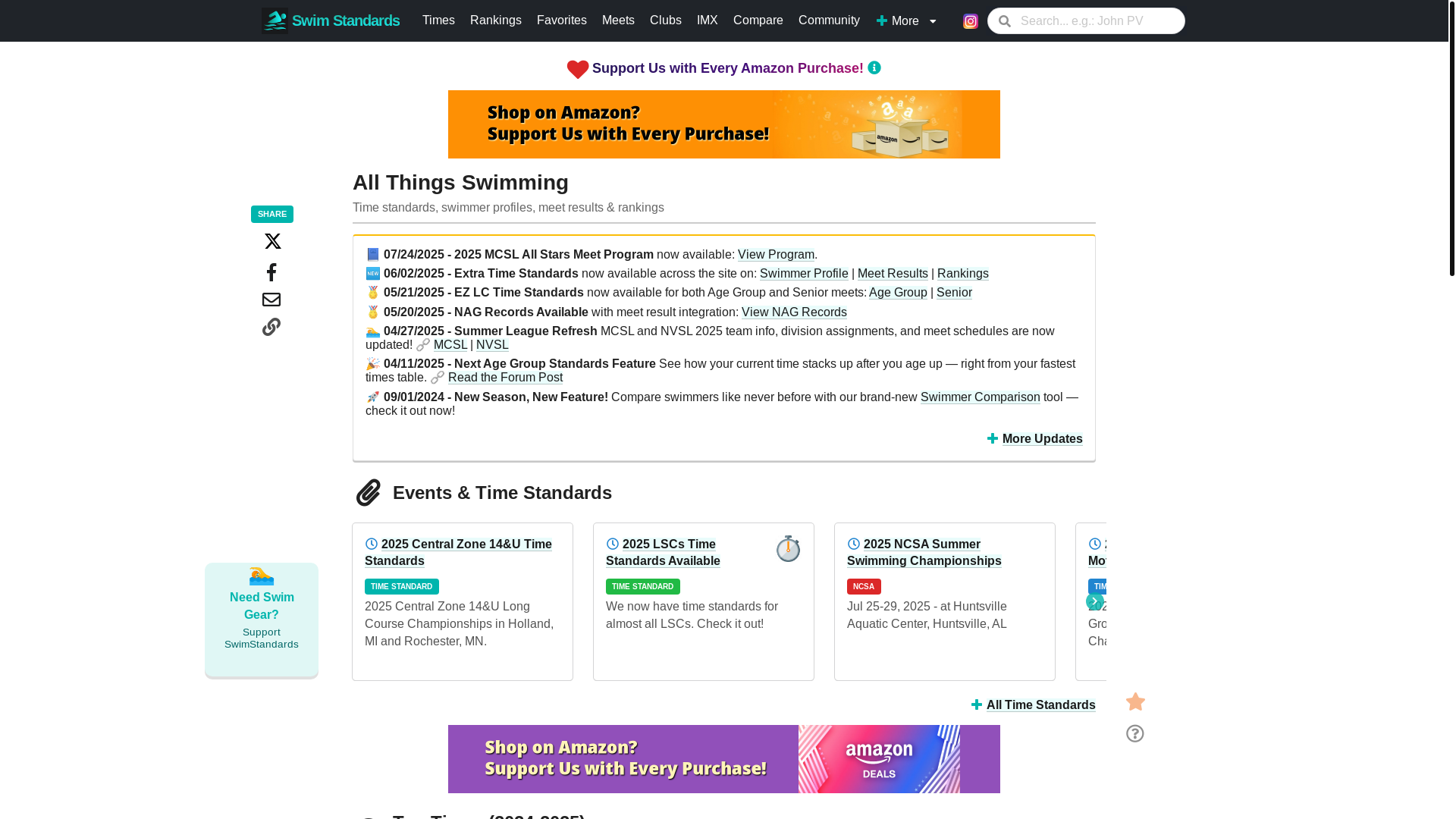
Task: Click TIME STANDARD tag on Central Zone card
Action: (402, 587)
